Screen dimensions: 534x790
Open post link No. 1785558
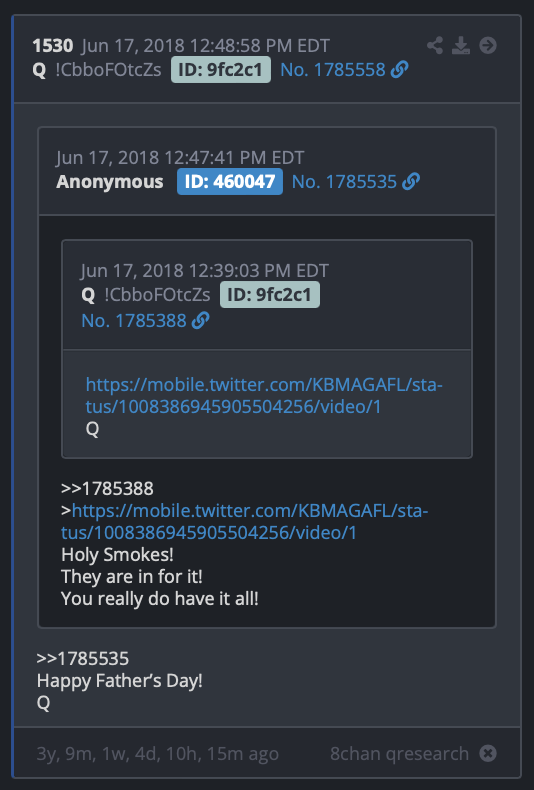pos(332,70)
